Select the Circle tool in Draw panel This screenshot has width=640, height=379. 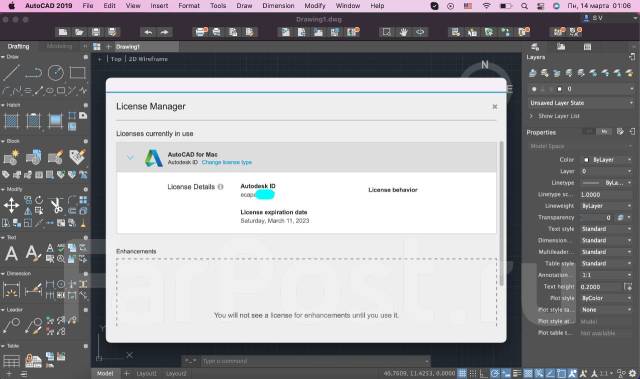56,73
